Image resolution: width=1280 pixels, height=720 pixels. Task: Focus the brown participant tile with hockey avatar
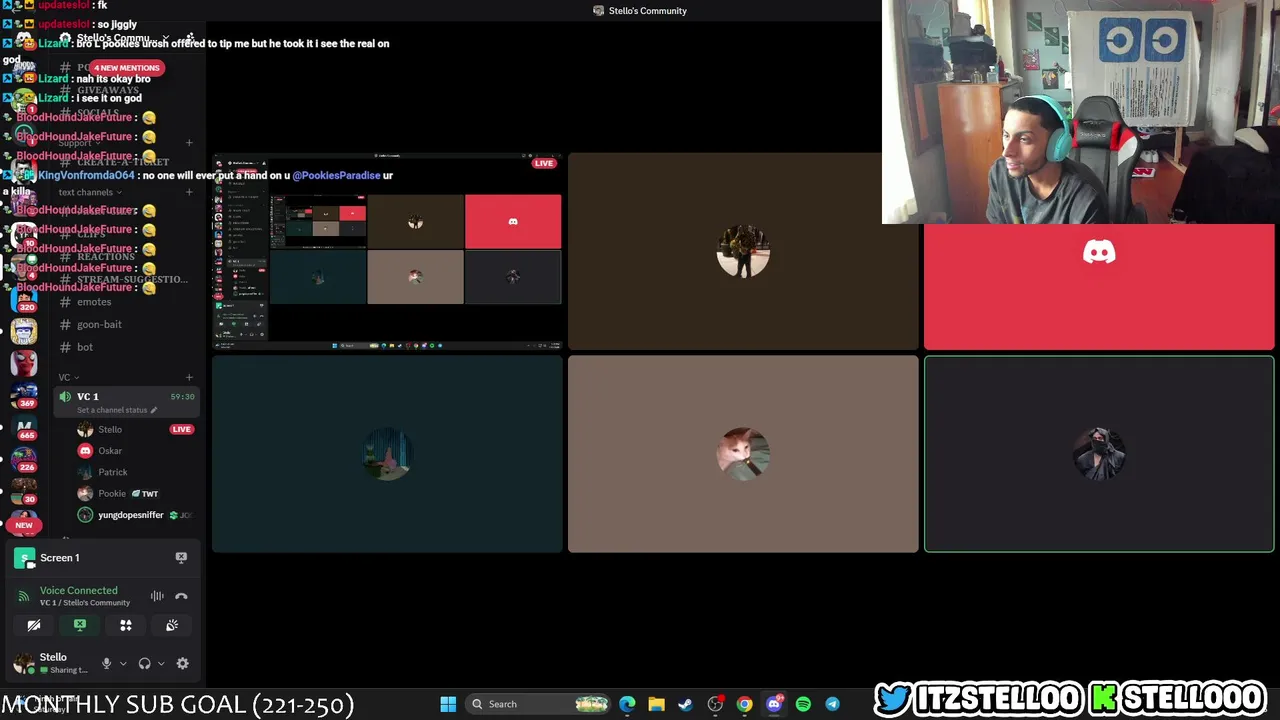tap(743, 252)
